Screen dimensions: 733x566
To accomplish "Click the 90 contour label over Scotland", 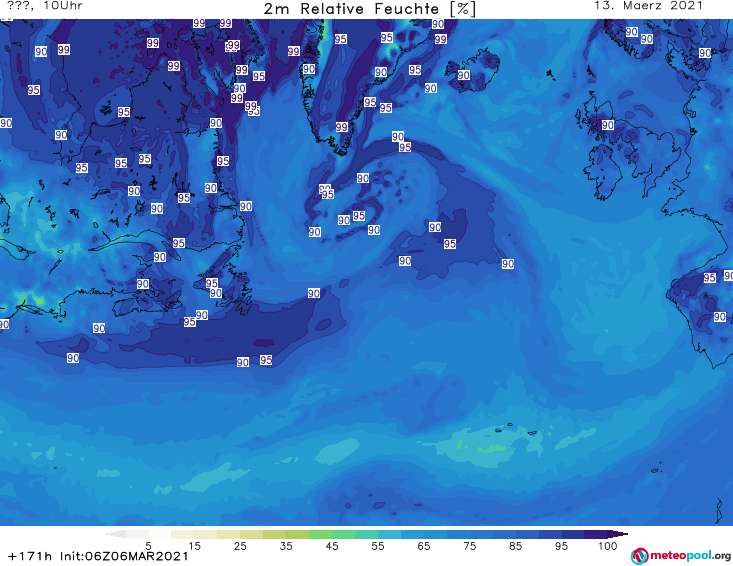I will coord(608,125).
